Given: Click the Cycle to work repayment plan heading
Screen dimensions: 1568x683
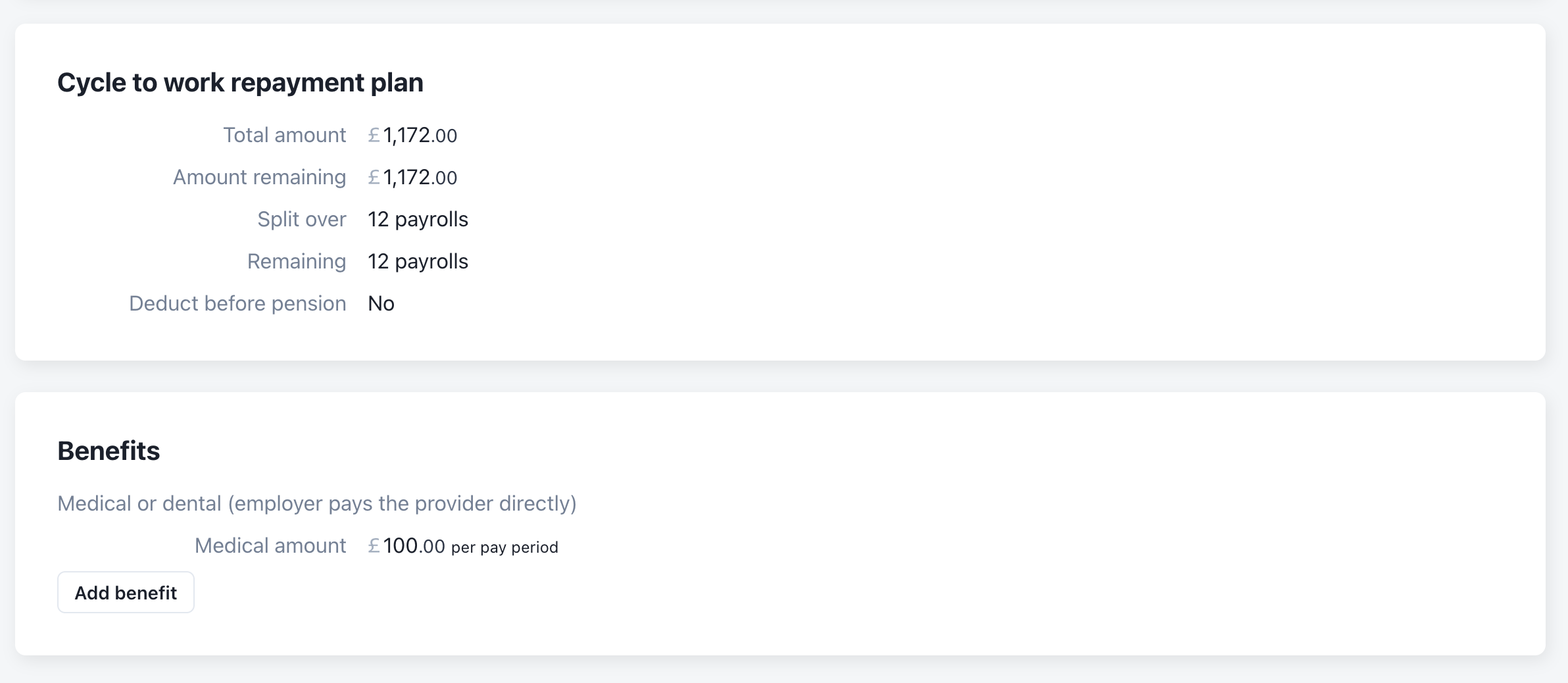Looking at the screenshot, I should coord(240,83).
